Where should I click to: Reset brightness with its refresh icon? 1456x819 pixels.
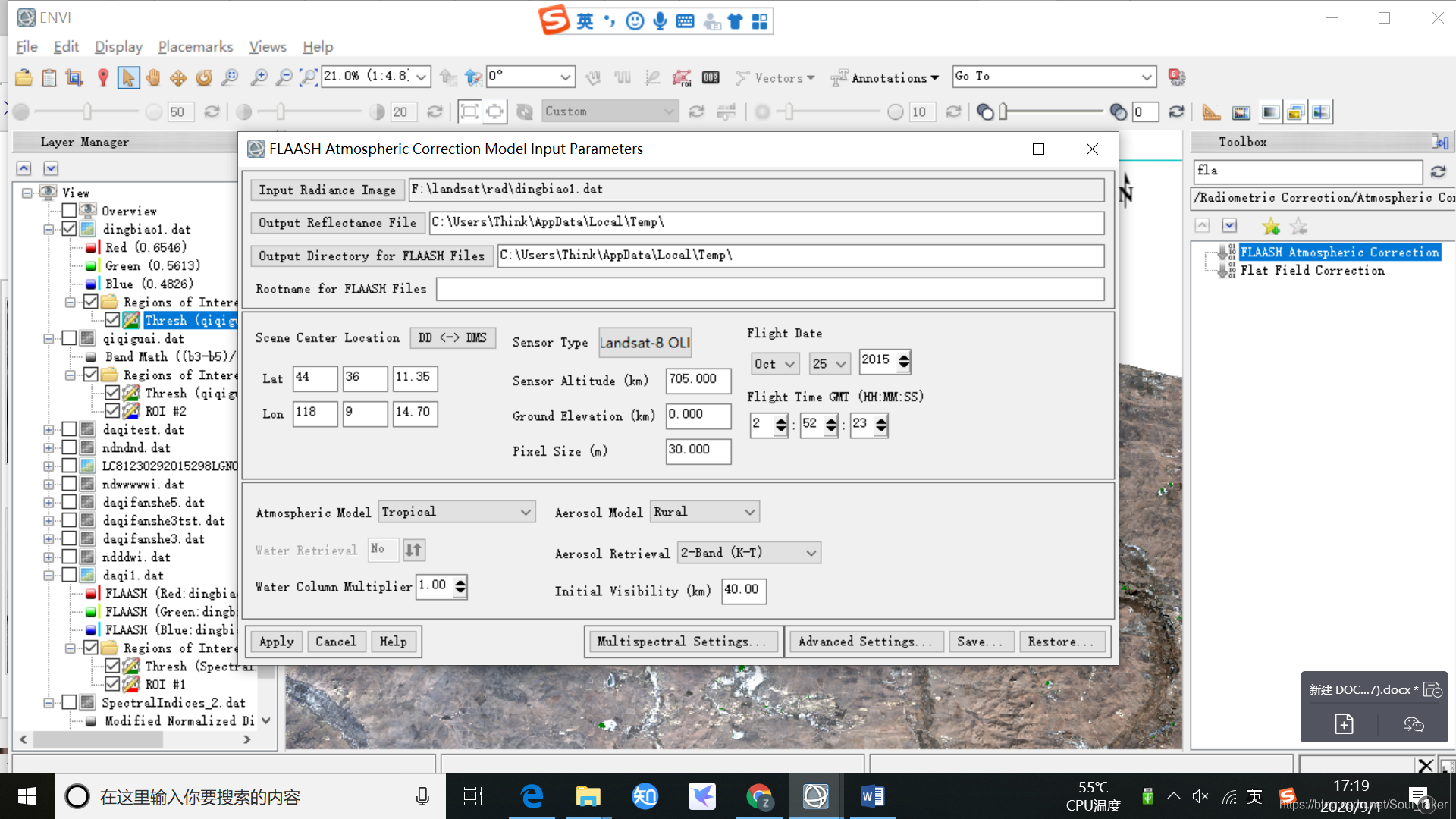click(212, 111)
